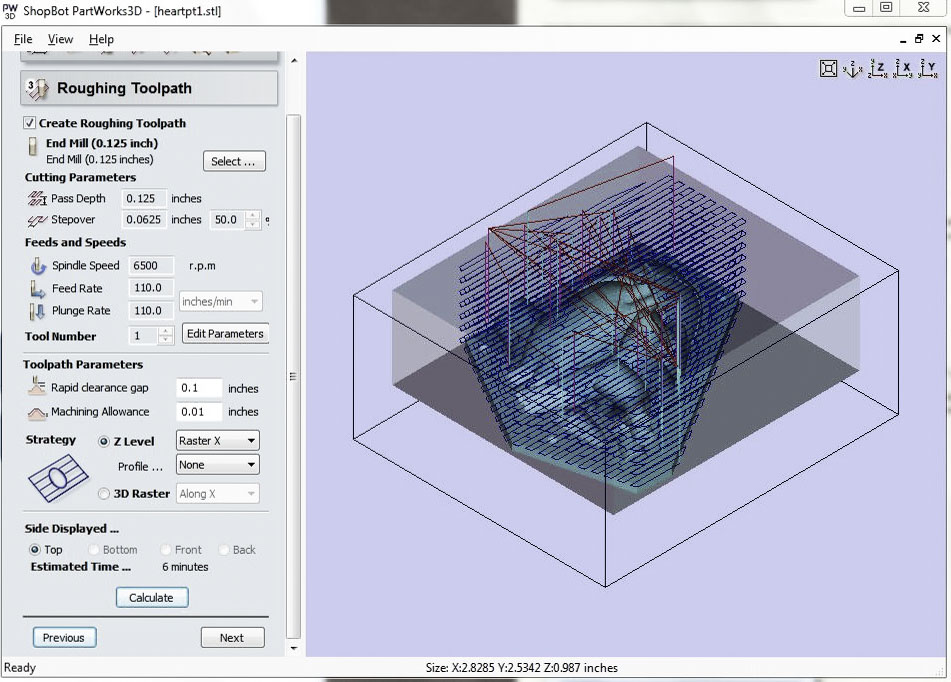Viewport: 951px width, 682px height.
Task: Click the Stepover icon
Action: click(x=37, y=220)
